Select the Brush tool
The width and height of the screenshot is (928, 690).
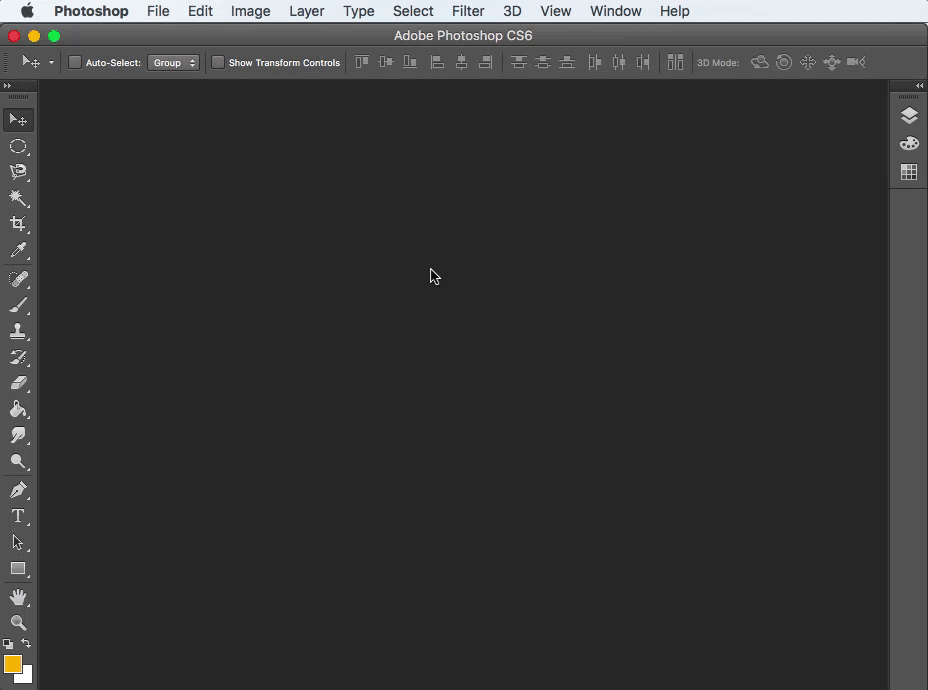point(18,305)
